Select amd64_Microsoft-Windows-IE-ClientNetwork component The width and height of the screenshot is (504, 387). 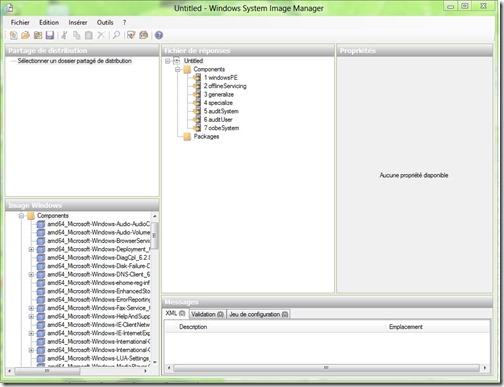pyautogui.click(x=99, y=325)
